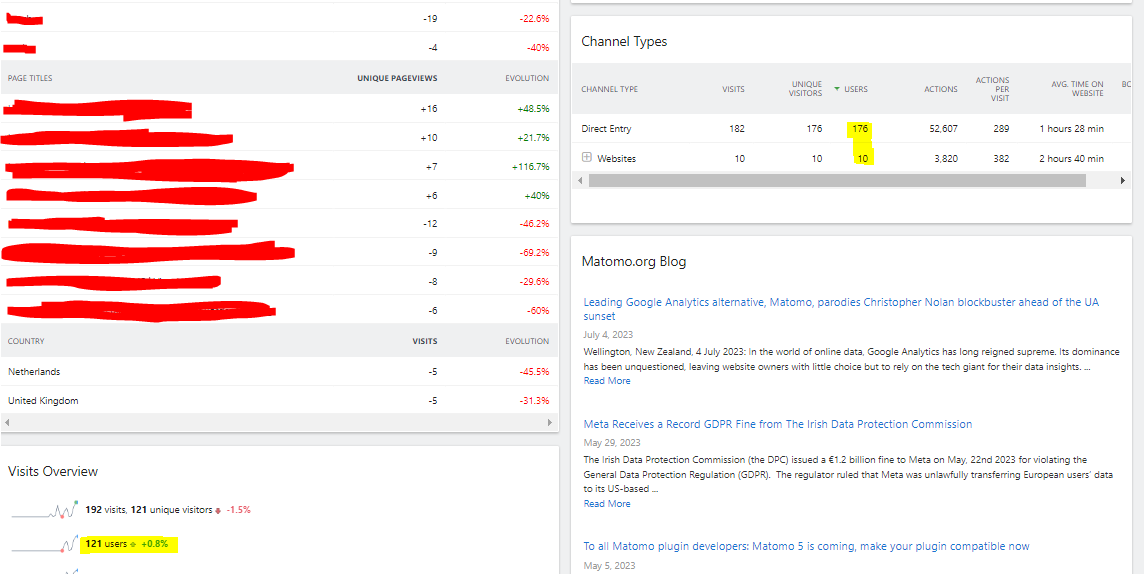Screen dimensions: 1144x574
Task: Click the Channel Types left scroll arrow
Action: click(x=580, y=180)
